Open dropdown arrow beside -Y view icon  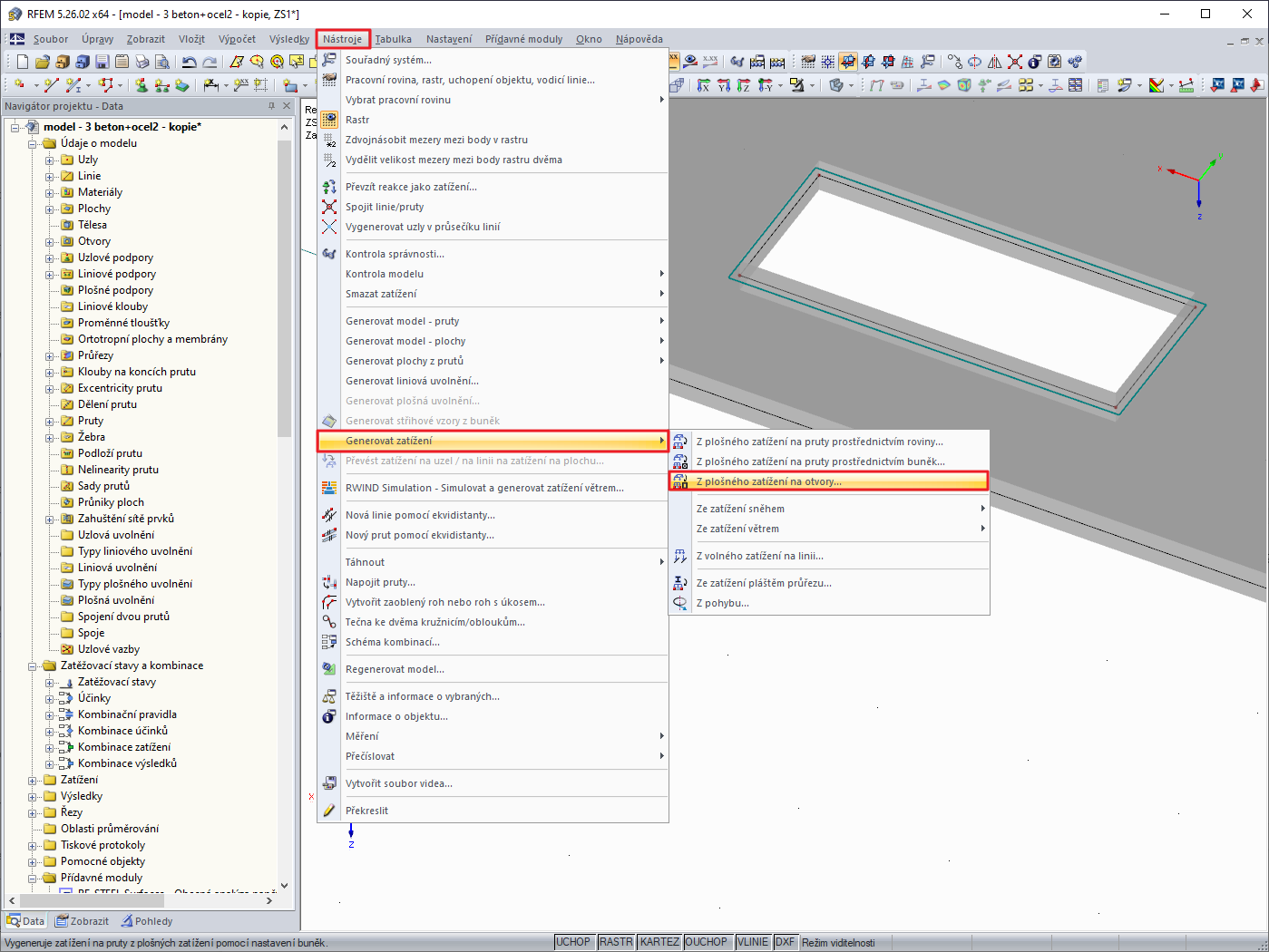coord(780,85)
